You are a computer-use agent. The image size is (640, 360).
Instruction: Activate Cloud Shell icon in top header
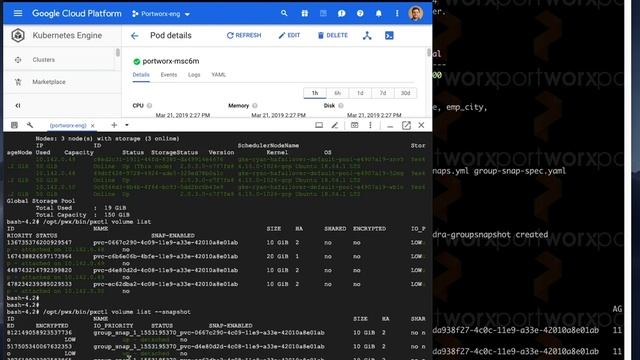(x=323, y=13)
